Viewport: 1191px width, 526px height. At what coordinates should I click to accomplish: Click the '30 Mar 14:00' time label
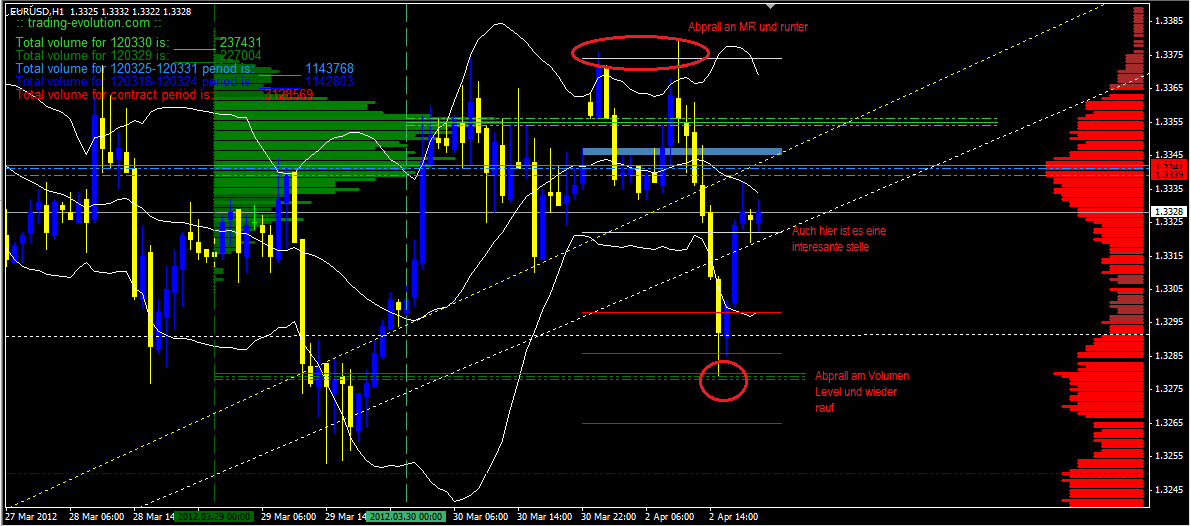544,516
